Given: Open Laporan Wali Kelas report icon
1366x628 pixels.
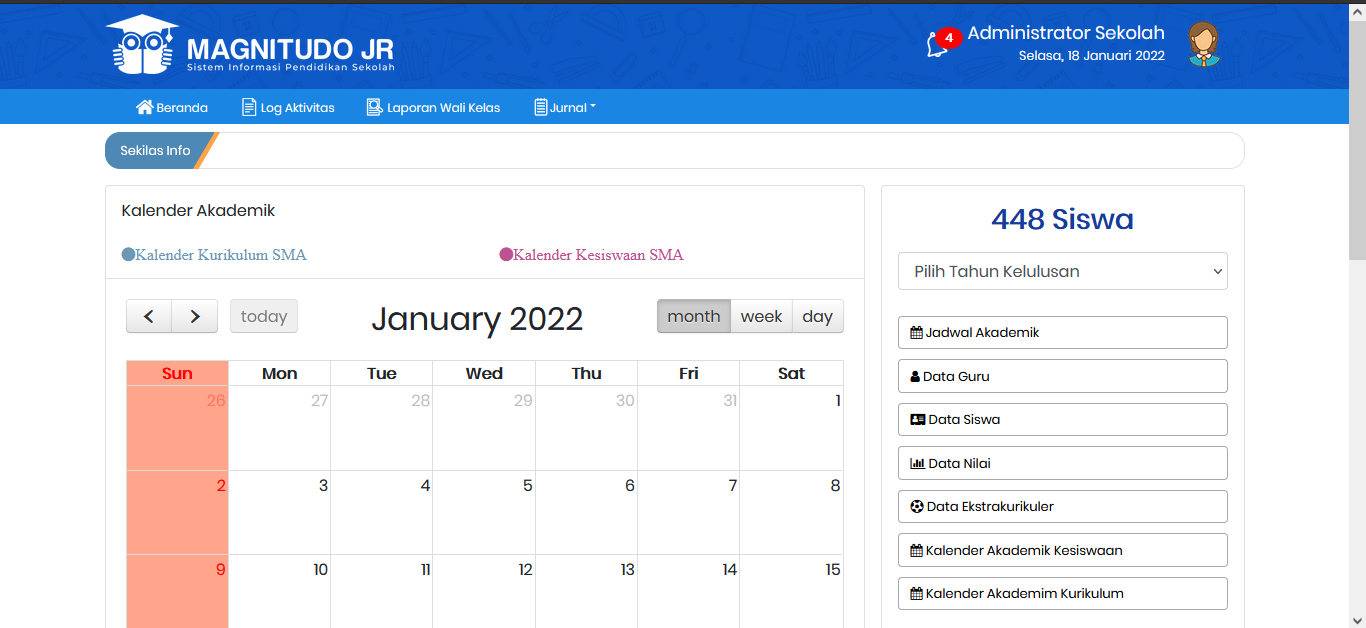Looking at the screenshot, I should click(x=375, y=107).
